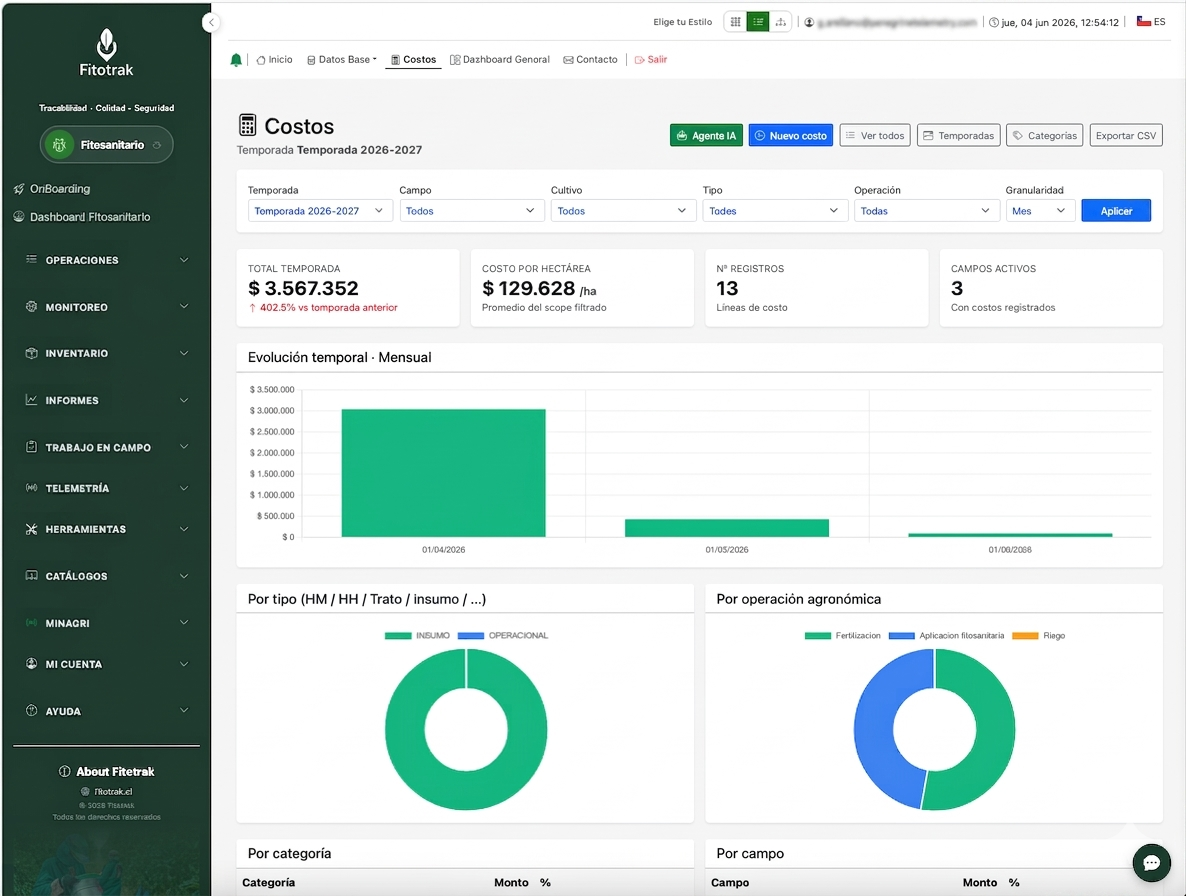Click the Mi Cuenta user icon
1186x896 pixels.
point(31,664)
